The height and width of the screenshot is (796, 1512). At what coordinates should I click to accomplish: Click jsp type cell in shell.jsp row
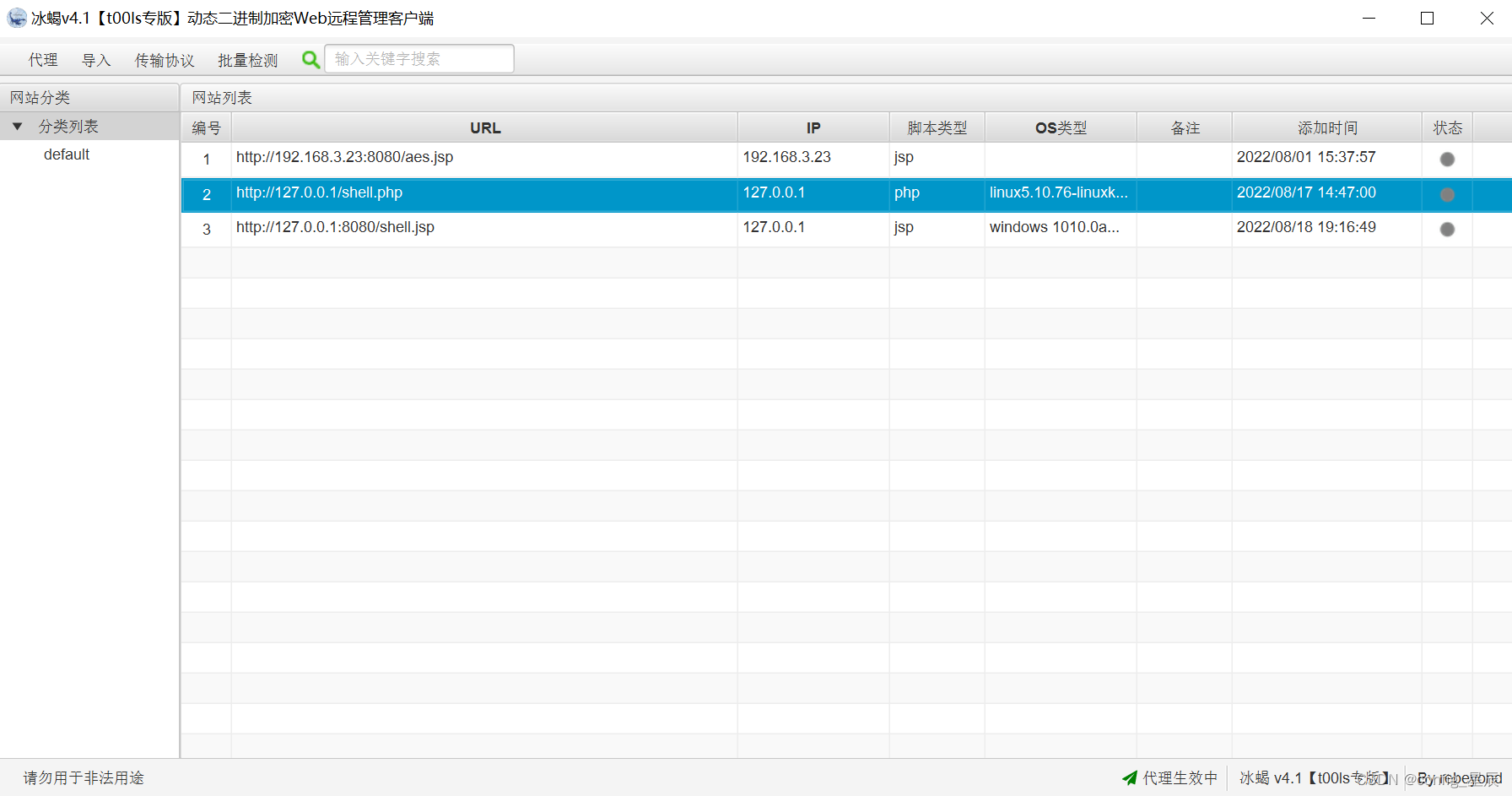[x=937, y=229]
